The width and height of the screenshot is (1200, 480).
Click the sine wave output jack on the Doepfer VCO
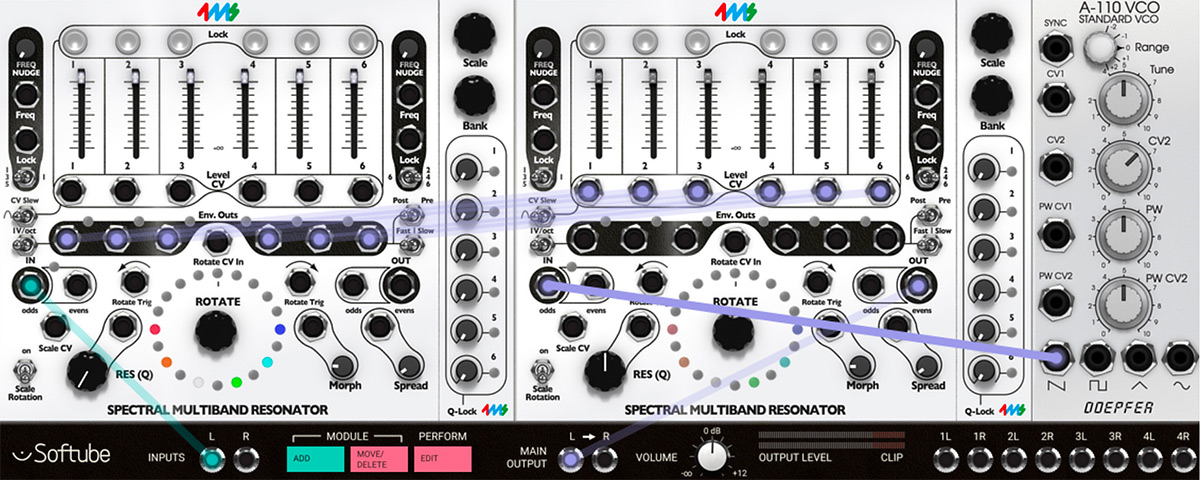coord(1182,355)
